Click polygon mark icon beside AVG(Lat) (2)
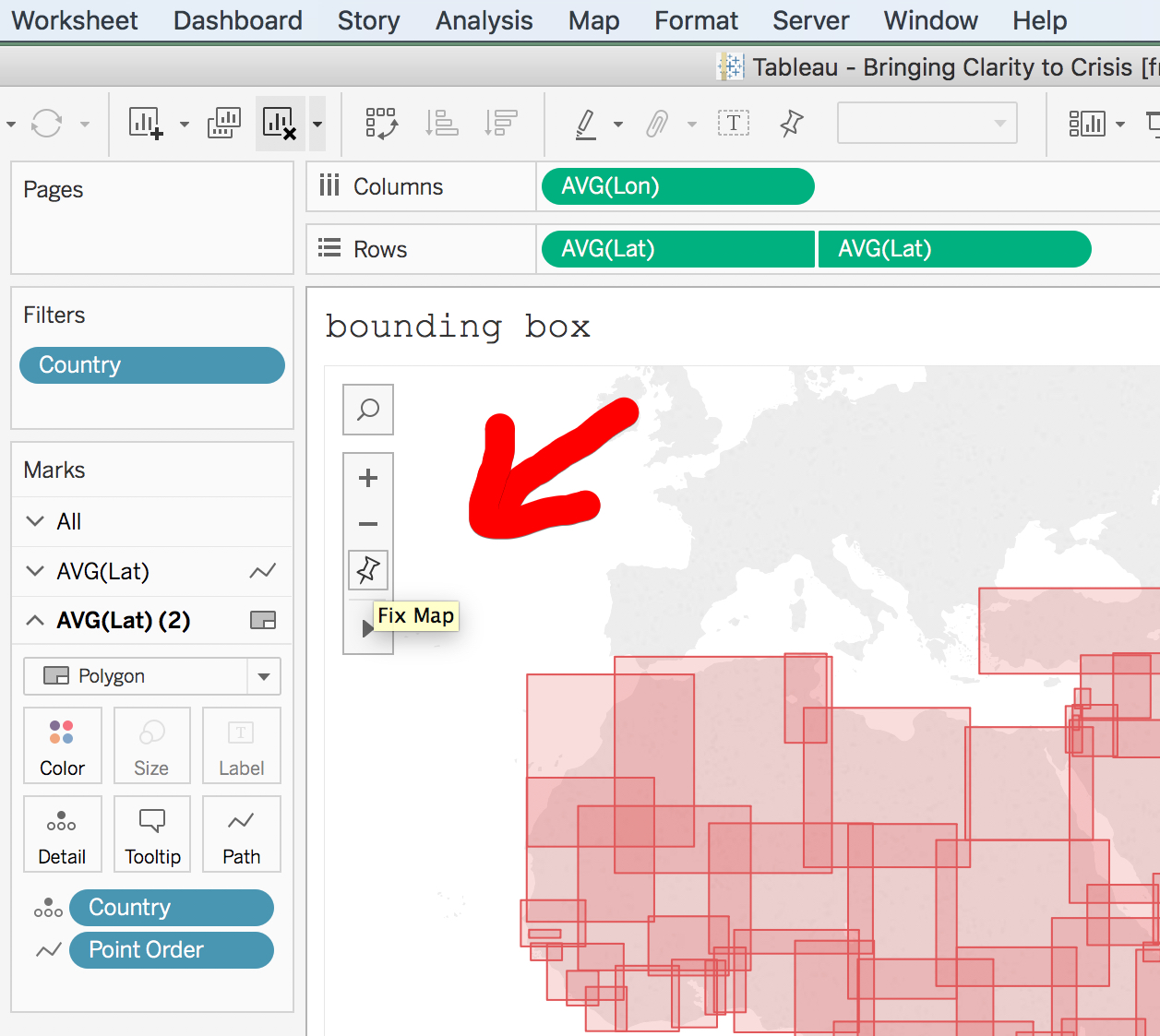The width and height of the screenshot is (1160, 1036). [263, 620]
